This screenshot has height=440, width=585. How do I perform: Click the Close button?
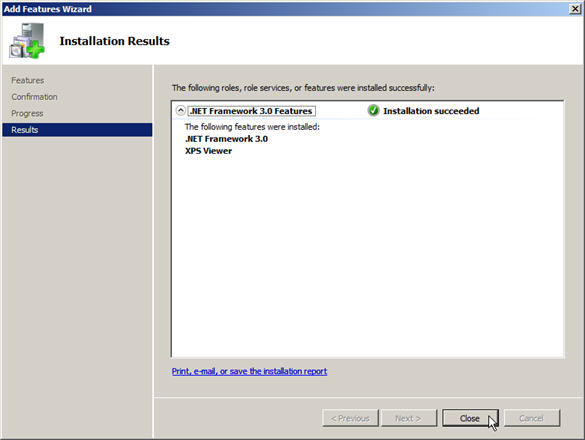click(x=470, y=418)
